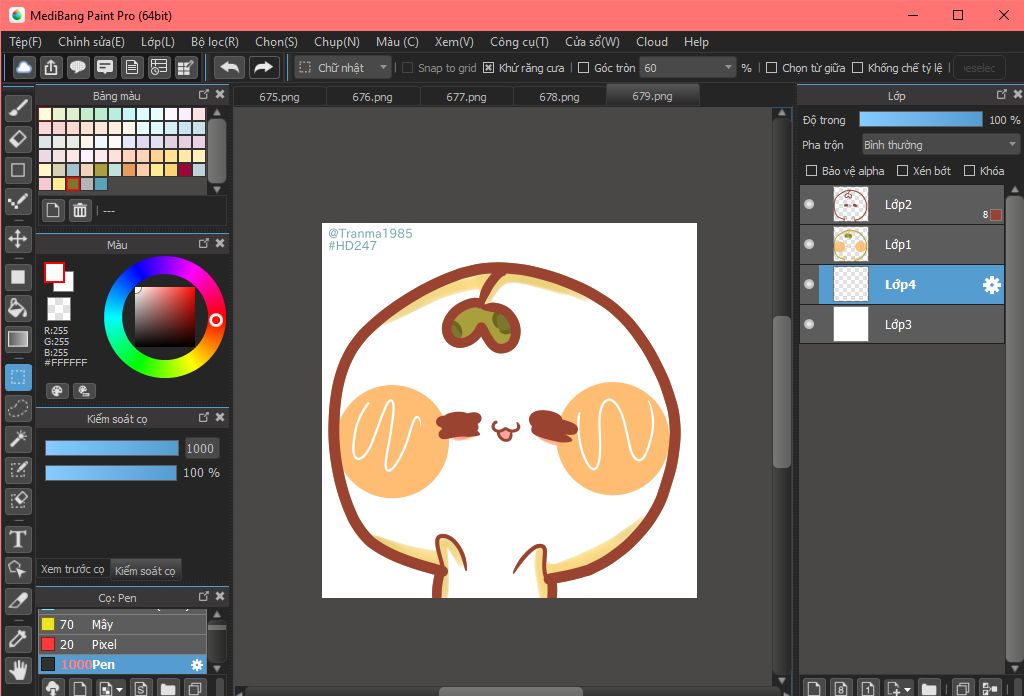1024x696 pixels.
Task: Toggle Khử răng cưa checkbox
Action: [x=488, y=68]
